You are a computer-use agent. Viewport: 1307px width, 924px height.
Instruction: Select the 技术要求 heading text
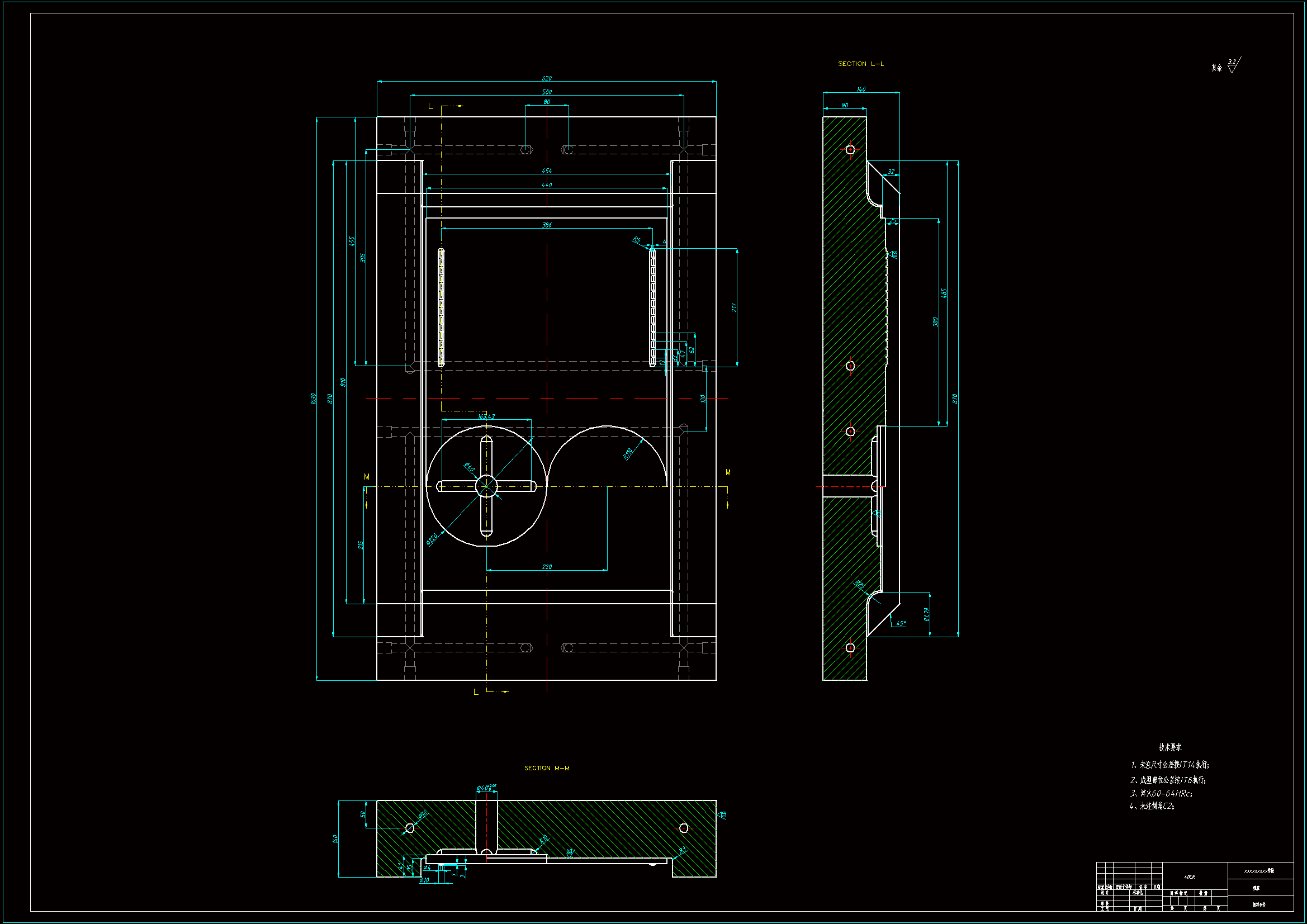(x=1170, y=747)
